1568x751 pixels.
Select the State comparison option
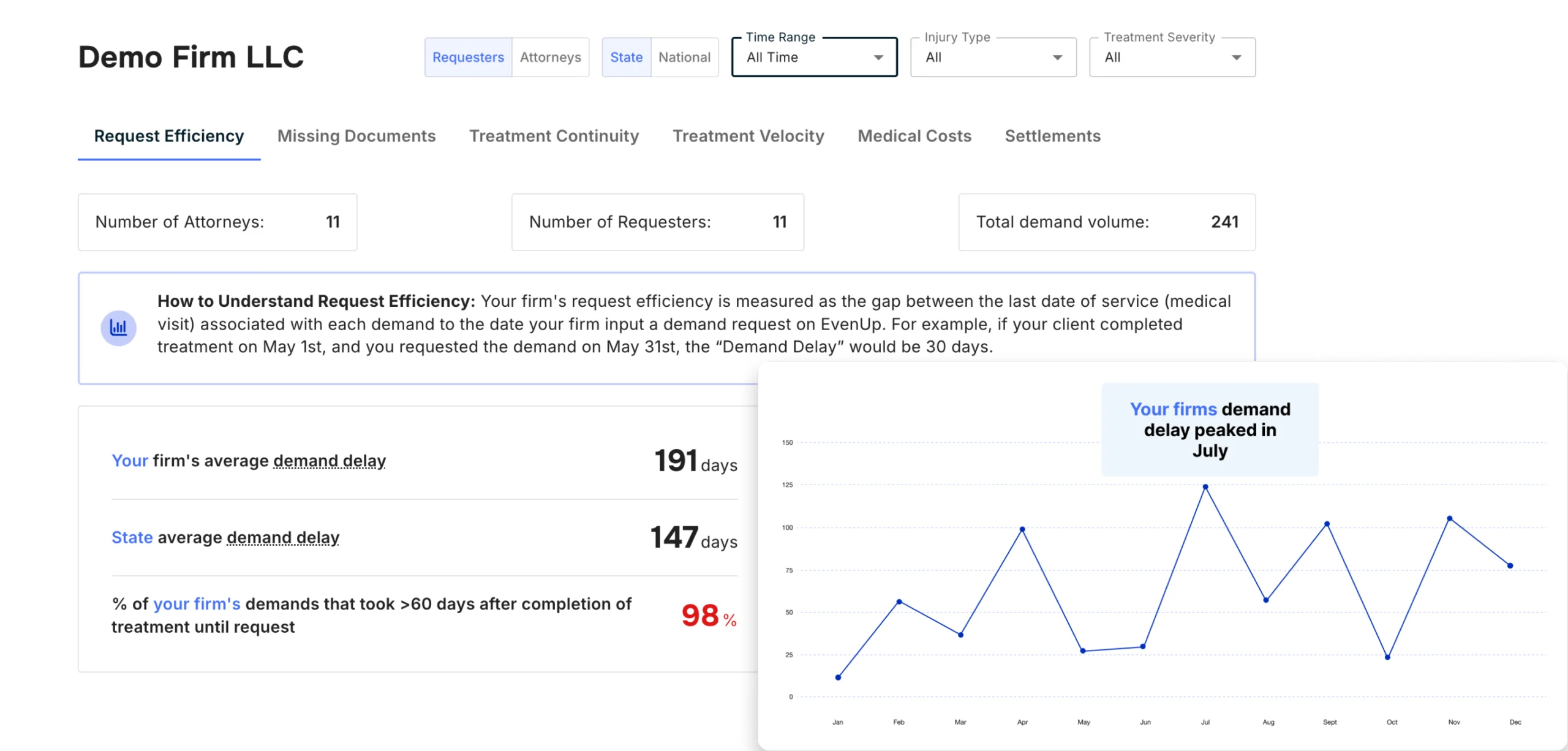[x=626, y=58]
